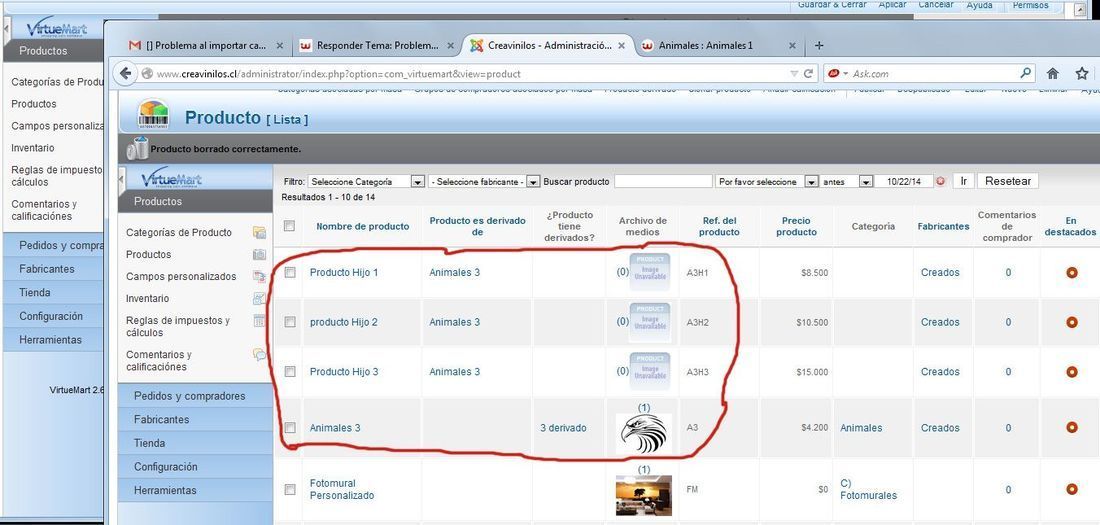
Task: Open the Seleccione fabricante dropdown
Action: (x=484, y=181)
